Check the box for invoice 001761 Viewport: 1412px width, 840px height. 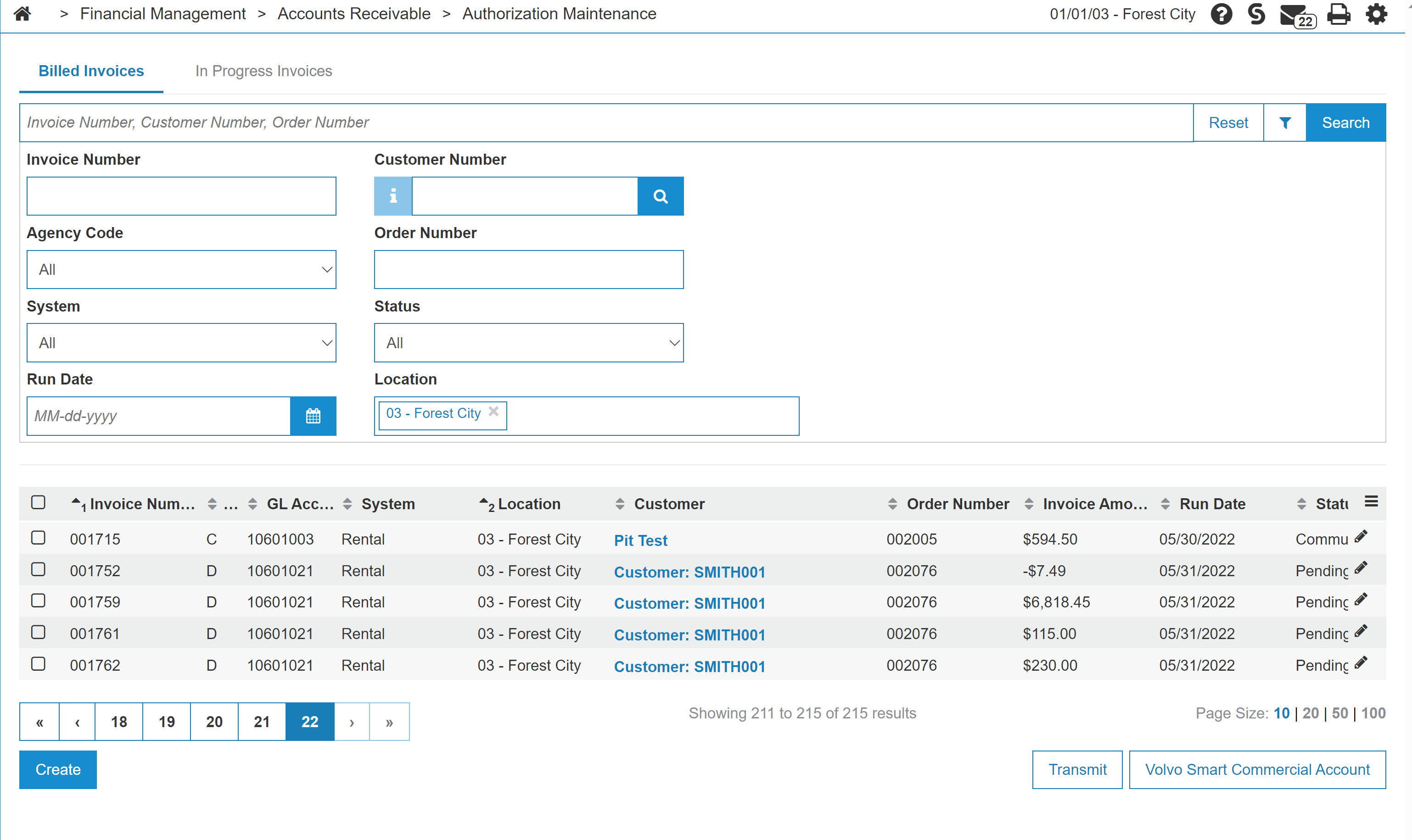pyautogui.click(x=38, y=632)
